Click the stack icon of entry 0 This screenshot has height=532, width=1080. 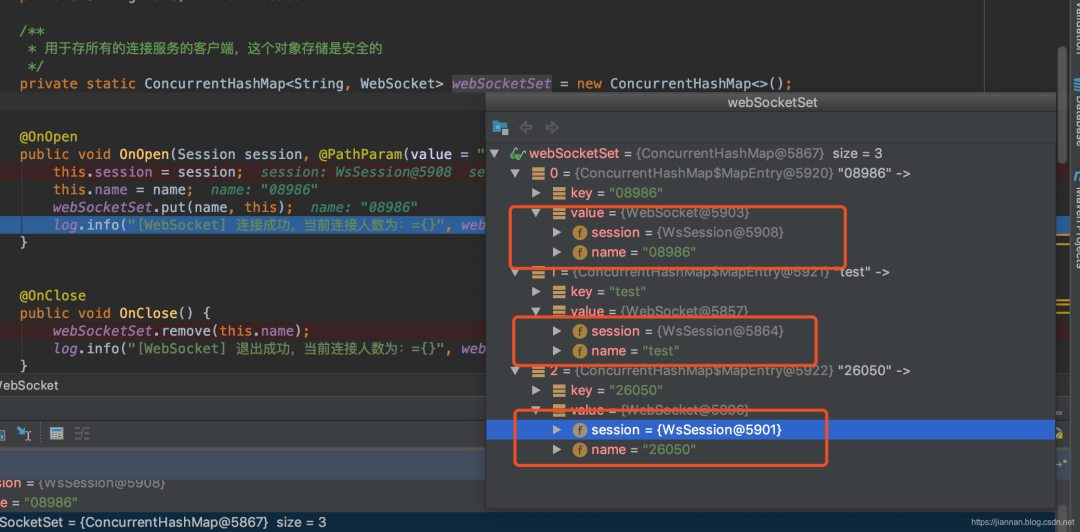pos(539,174)
